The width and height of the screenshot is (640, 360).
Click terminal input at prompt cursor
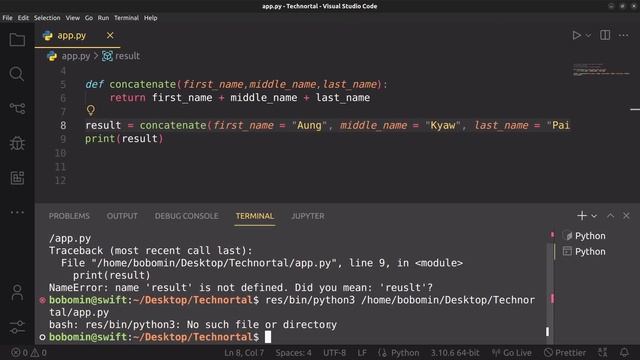point(268,337)
